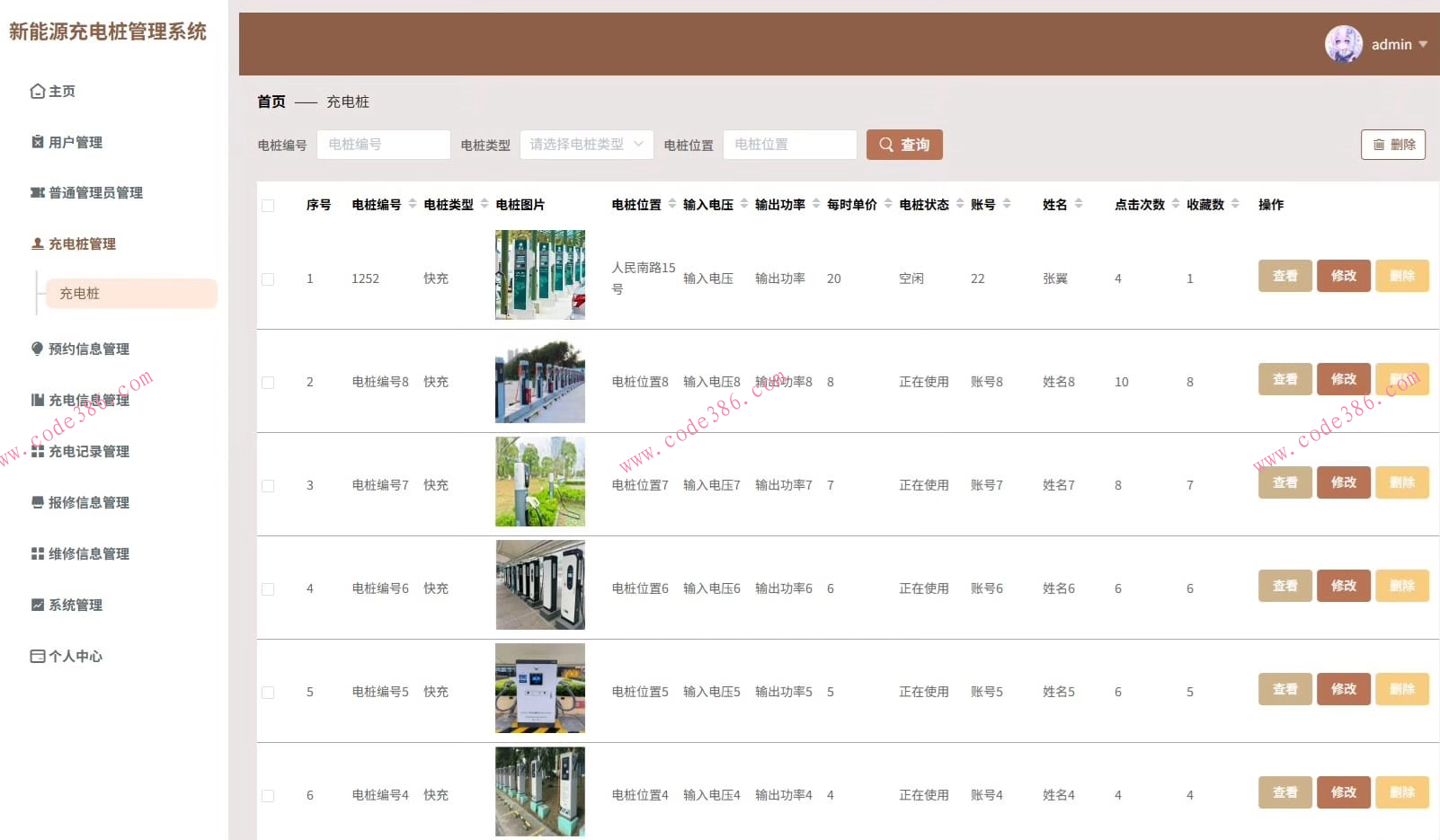Toggle the select-all checkbox in table header
The image size is (1440, 840).
point(268,206)
